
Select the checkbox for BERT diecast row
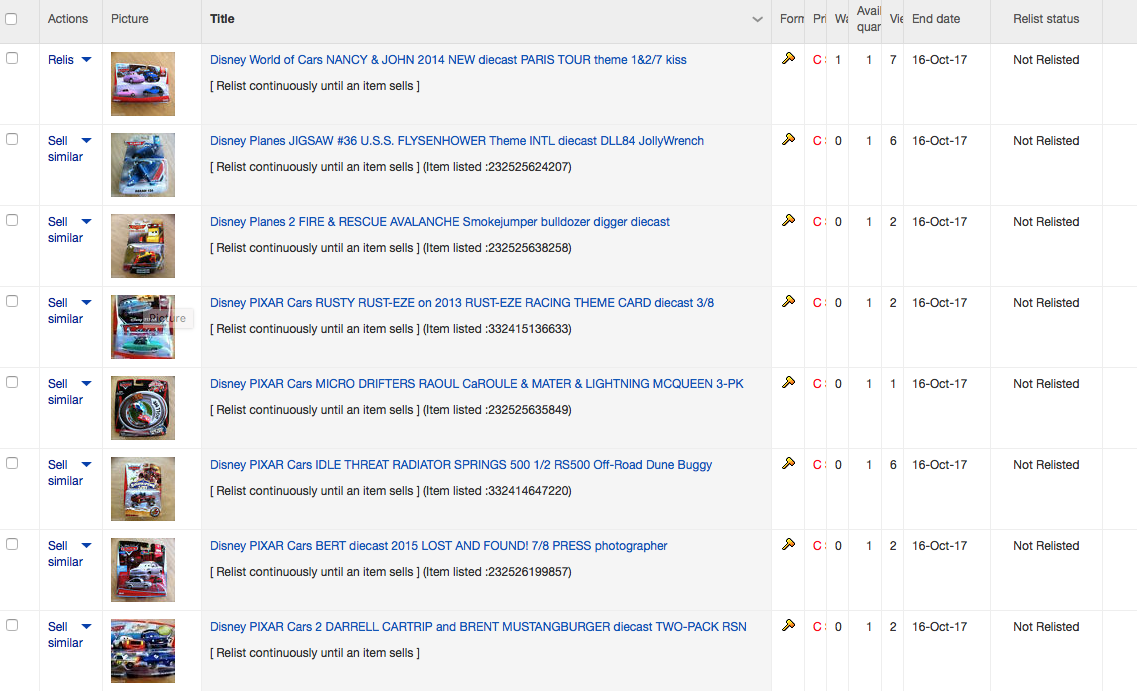pos(12,545)
